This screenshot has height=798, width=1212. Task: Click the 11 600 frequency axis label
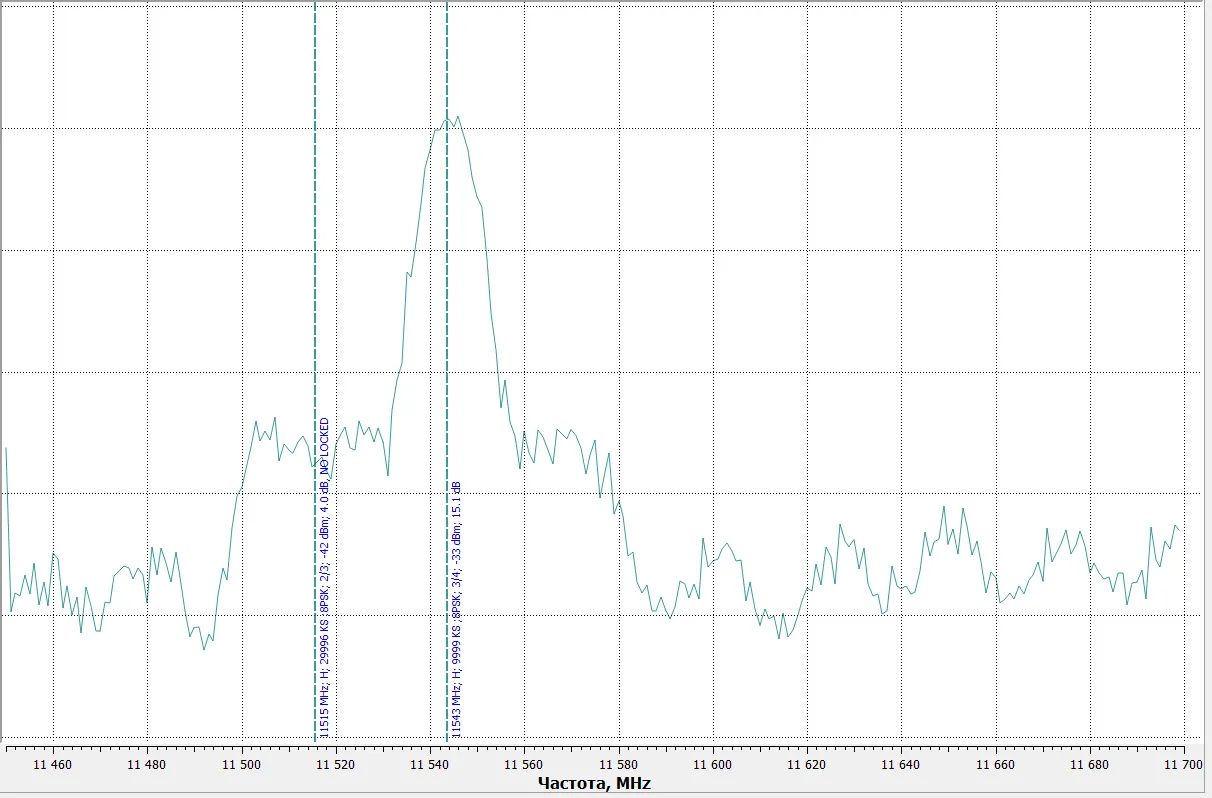(713, 764)
